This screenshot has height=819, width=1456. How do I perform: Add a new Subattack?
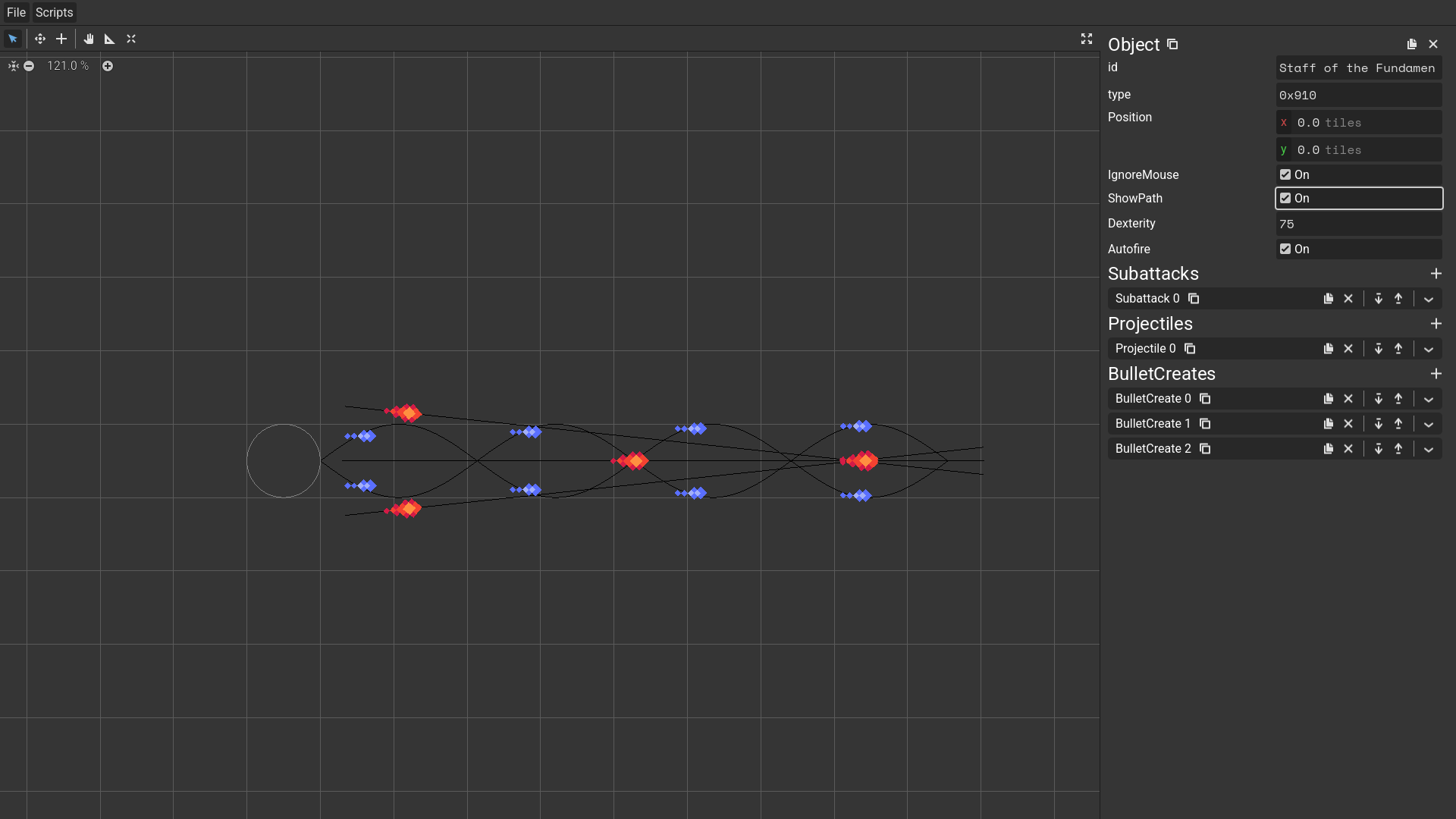1436,274
